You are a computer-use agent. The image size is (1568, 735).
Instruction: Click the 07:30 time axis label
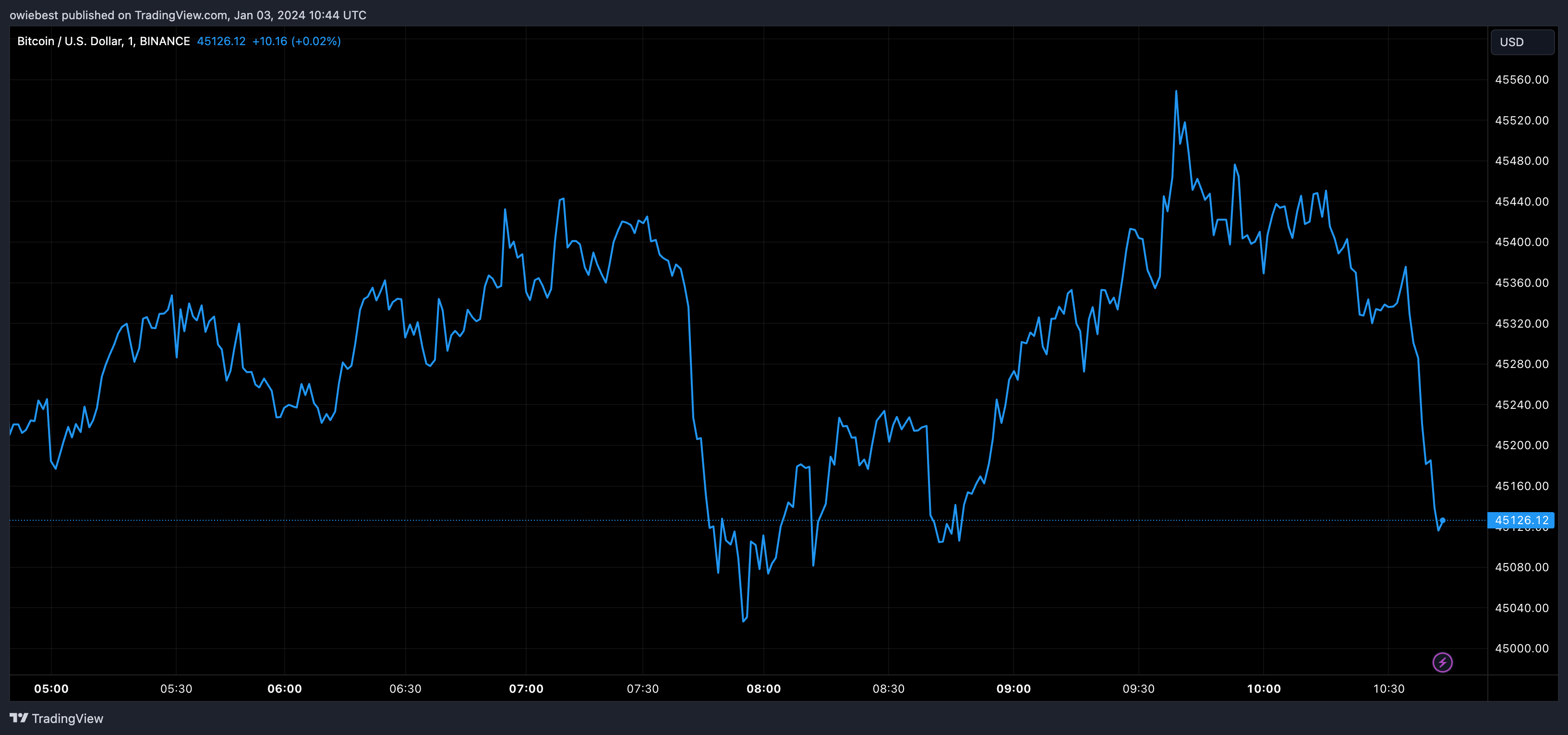(x=643, y=689)
